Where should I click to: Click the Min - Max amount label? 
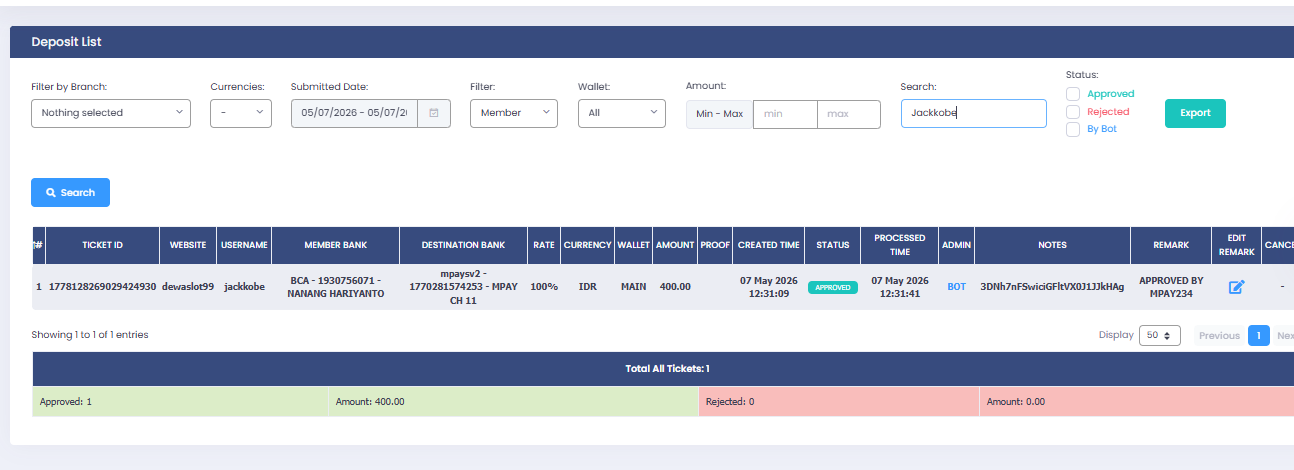pyautogui.click(x=719, y=114)
